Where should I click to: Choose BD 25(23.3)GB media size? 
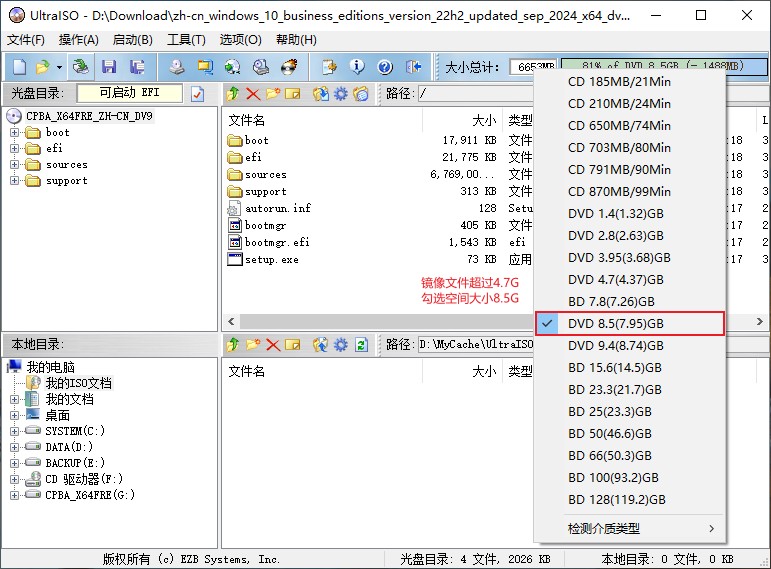[609, 411]
